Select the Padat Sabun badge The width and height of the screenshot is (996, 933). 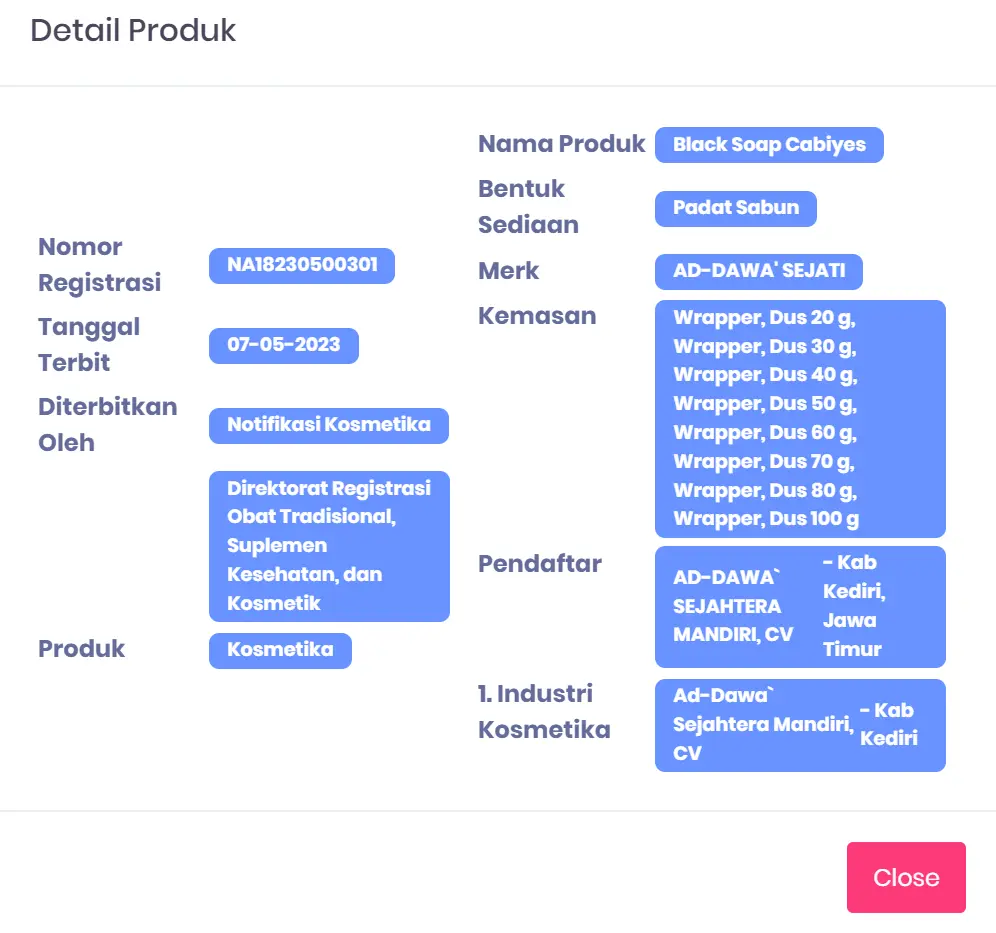click(736, 208)
